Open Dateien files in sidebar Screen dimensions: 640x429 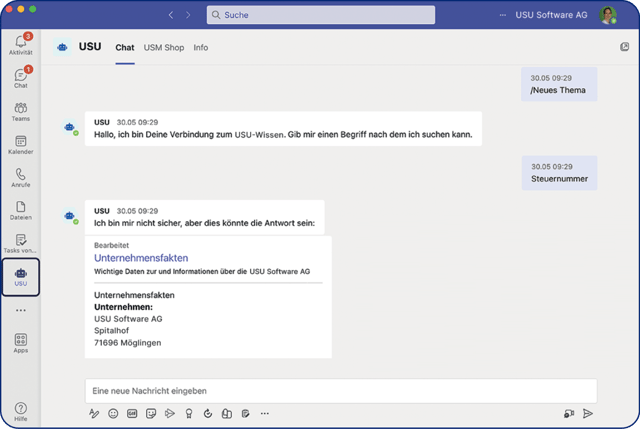coord(20,210)
